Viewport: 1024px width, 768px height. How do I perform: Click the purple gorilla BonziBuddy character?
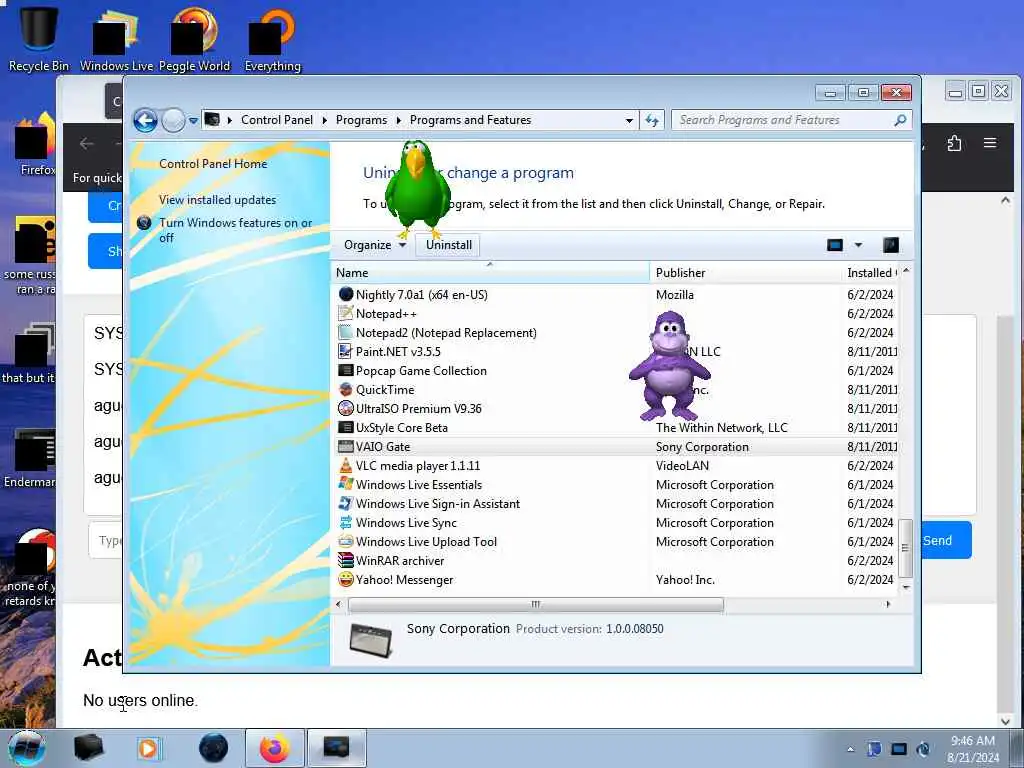[669, 366]
